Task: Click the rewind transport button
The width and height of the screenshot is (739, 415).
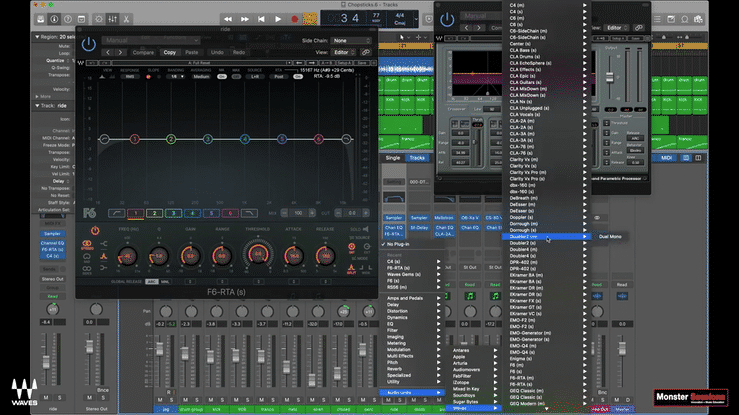Action: (x=228, y=19)
